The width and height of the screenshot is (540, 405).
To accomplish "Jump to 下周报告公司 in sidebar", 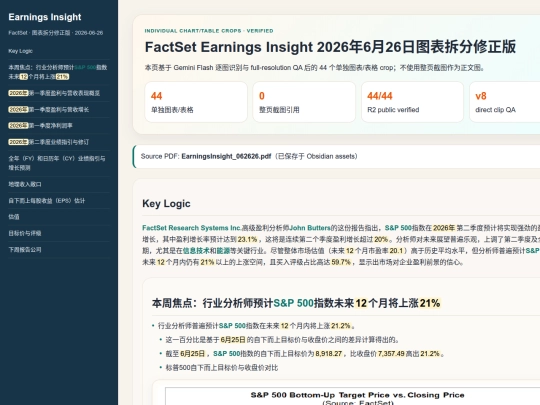I will pyautogui.click(x=25, y=249).
